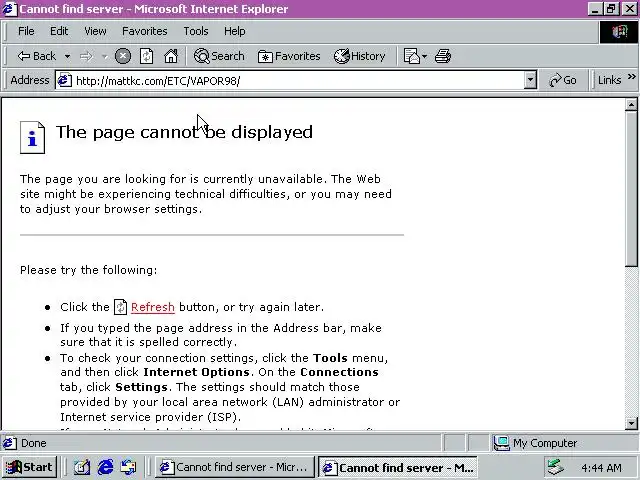Click the greyed Forward arrow button

(x=87, y=56)
